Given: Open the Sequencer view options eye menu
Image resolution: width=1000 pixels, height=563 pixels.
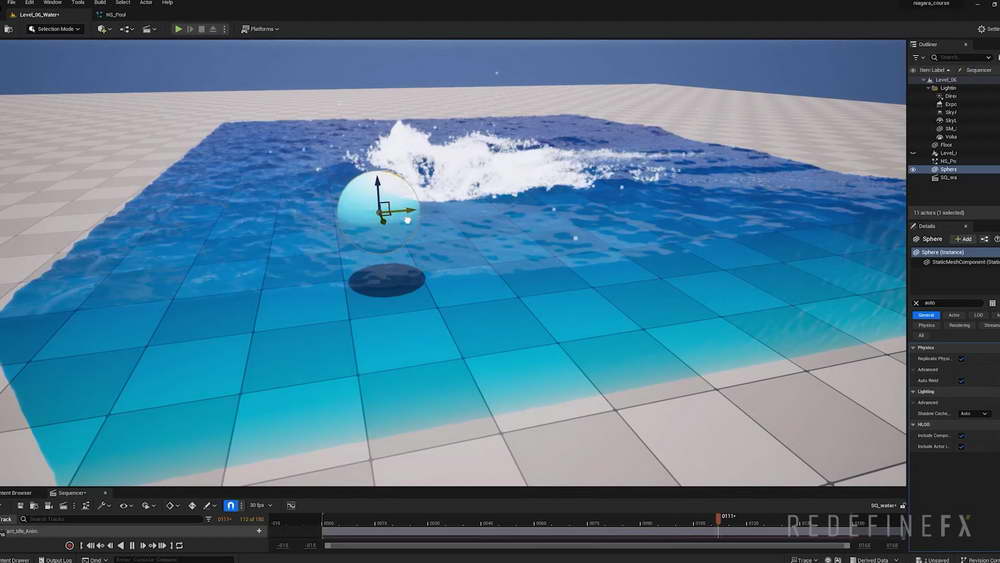Looking at the screenshot, I should coord(126,506).
